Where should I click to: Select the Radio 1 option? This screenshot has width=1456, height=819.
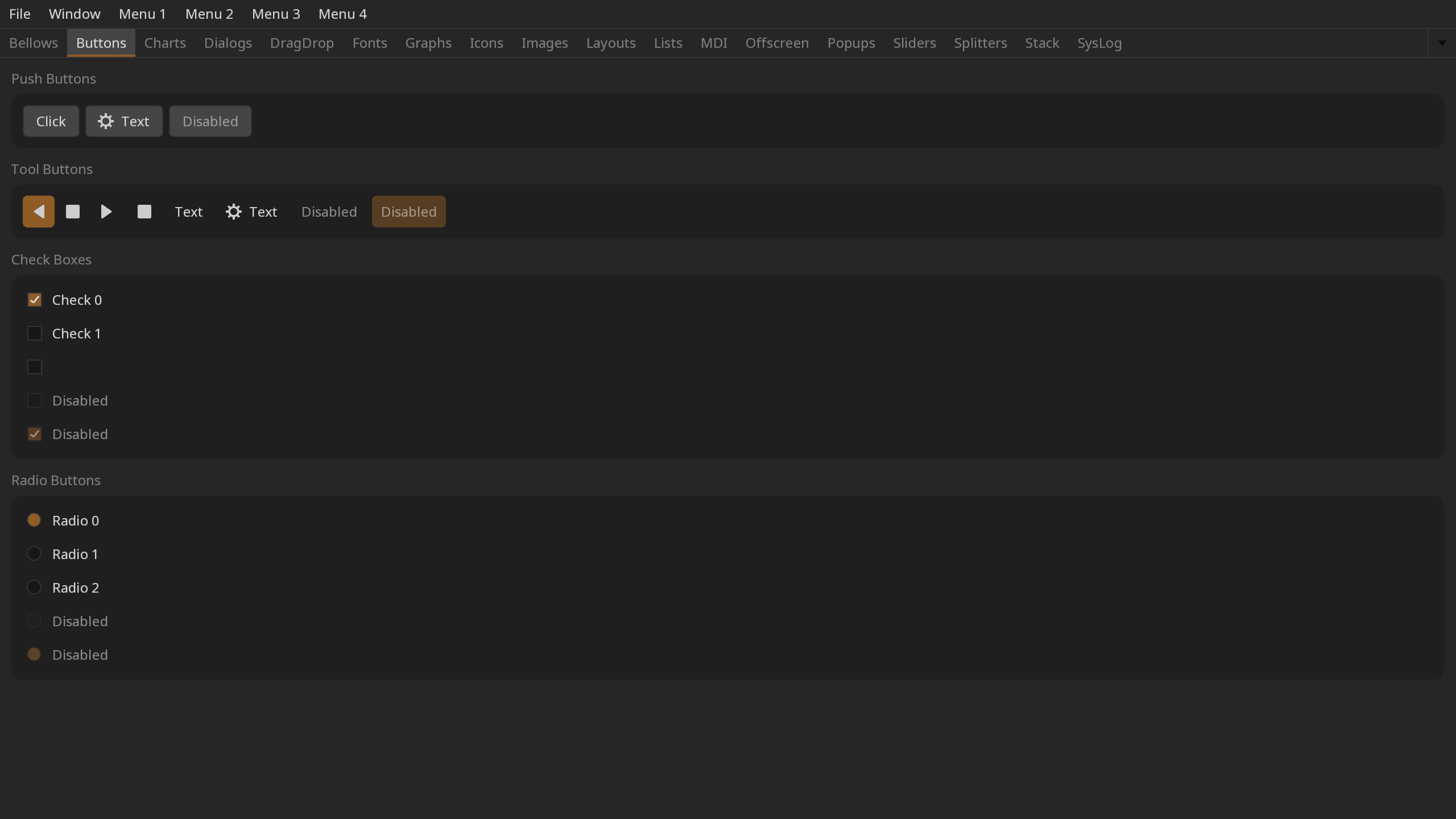click(x=34, y=553)
